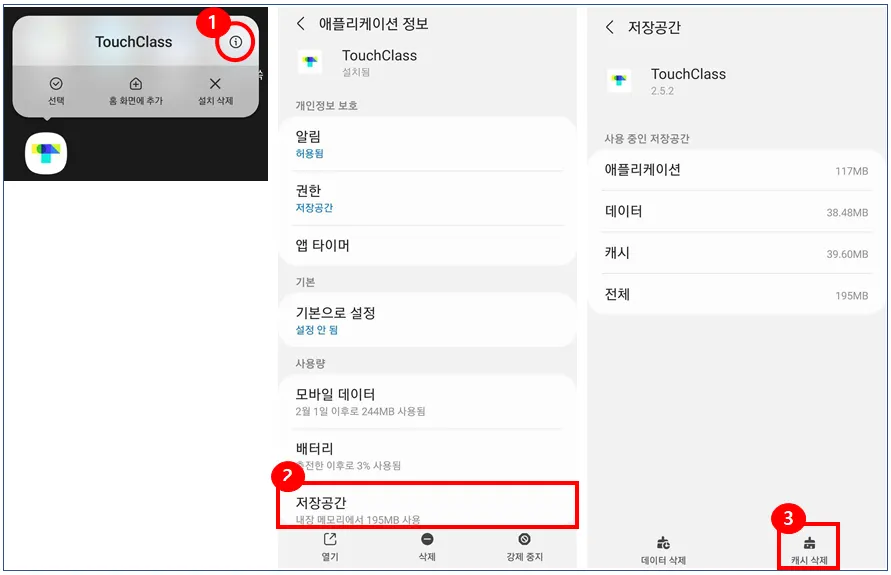Tap the 선택 checkmark icon

56,84
